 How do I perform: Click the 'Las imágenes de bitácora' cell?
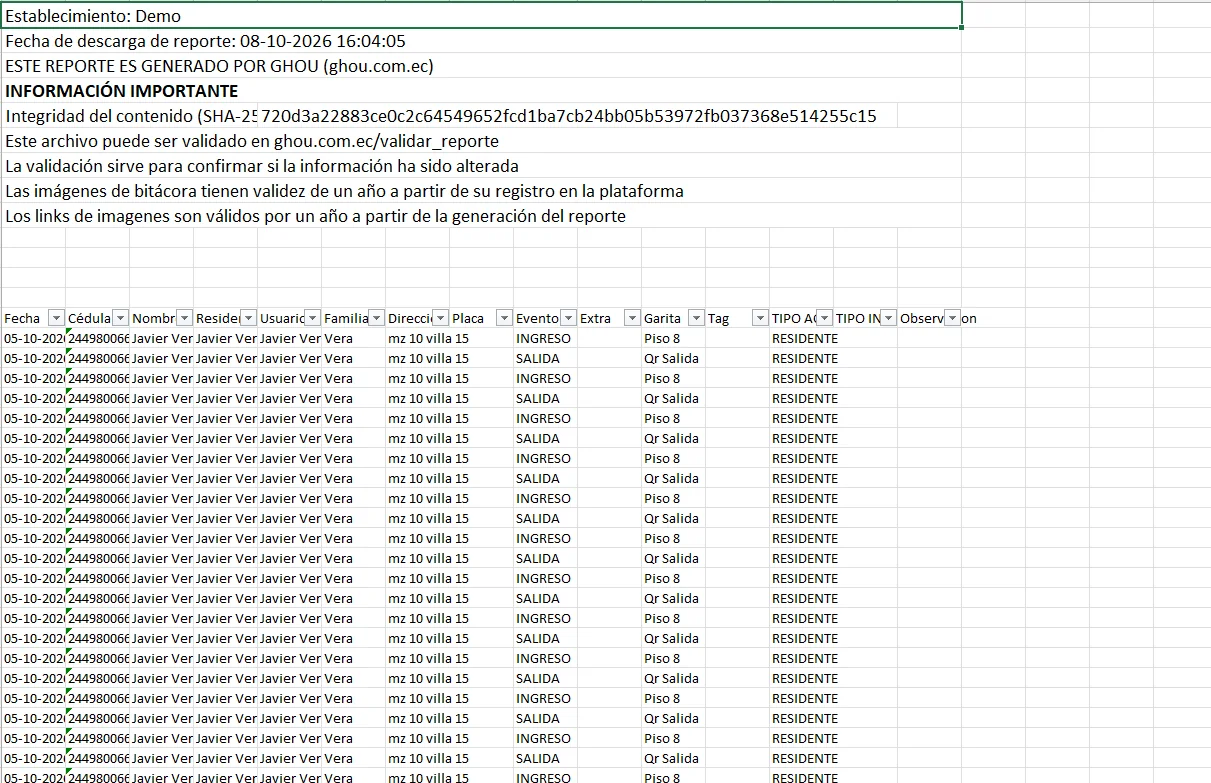coord(481,191)
